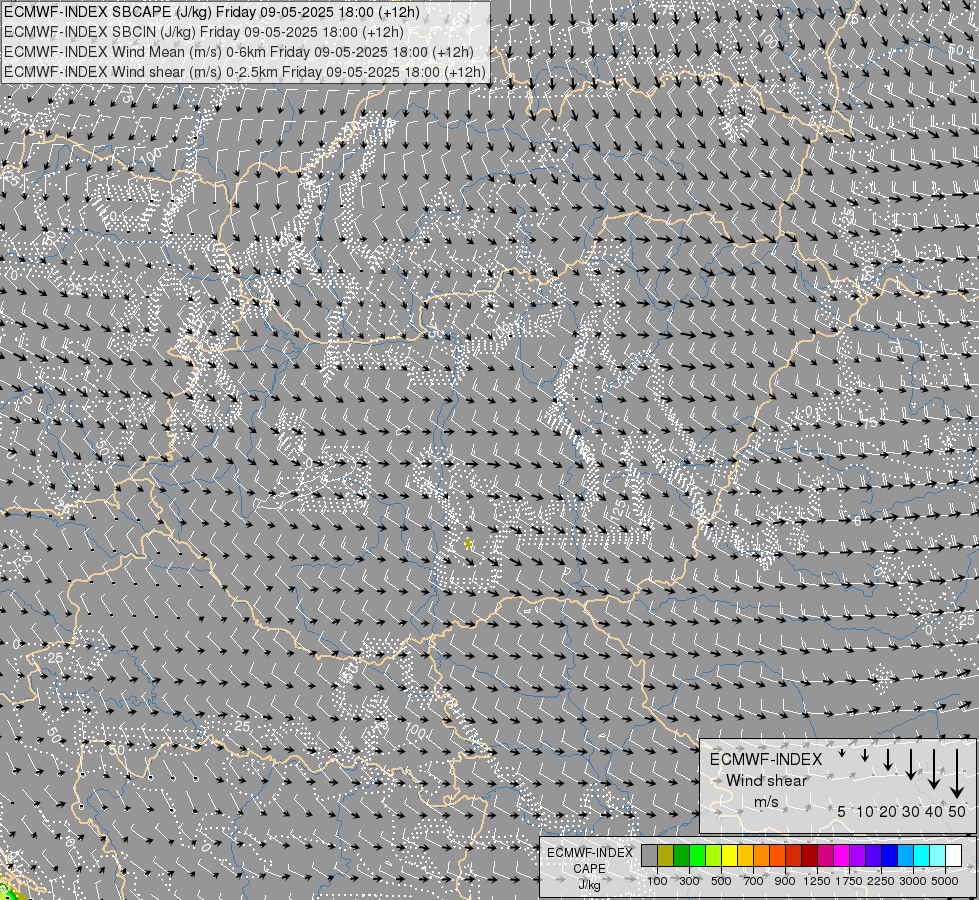Click the 'Wind shear' legend title text
The width and height of the screenshot is (979, 900).
(x=766, y=780)
